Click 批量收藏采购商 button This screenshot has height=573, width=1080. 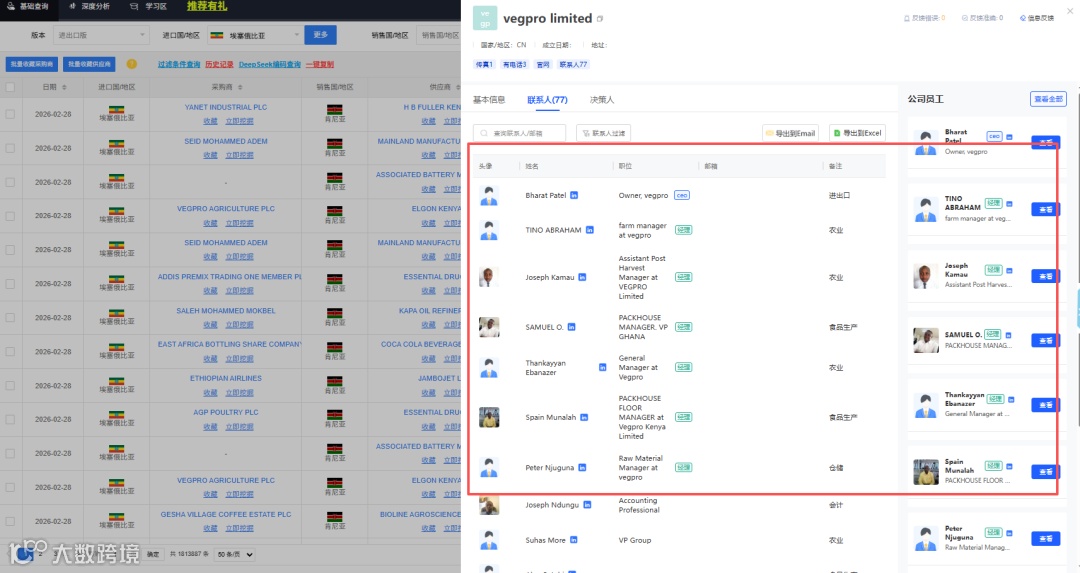[32, 64]
